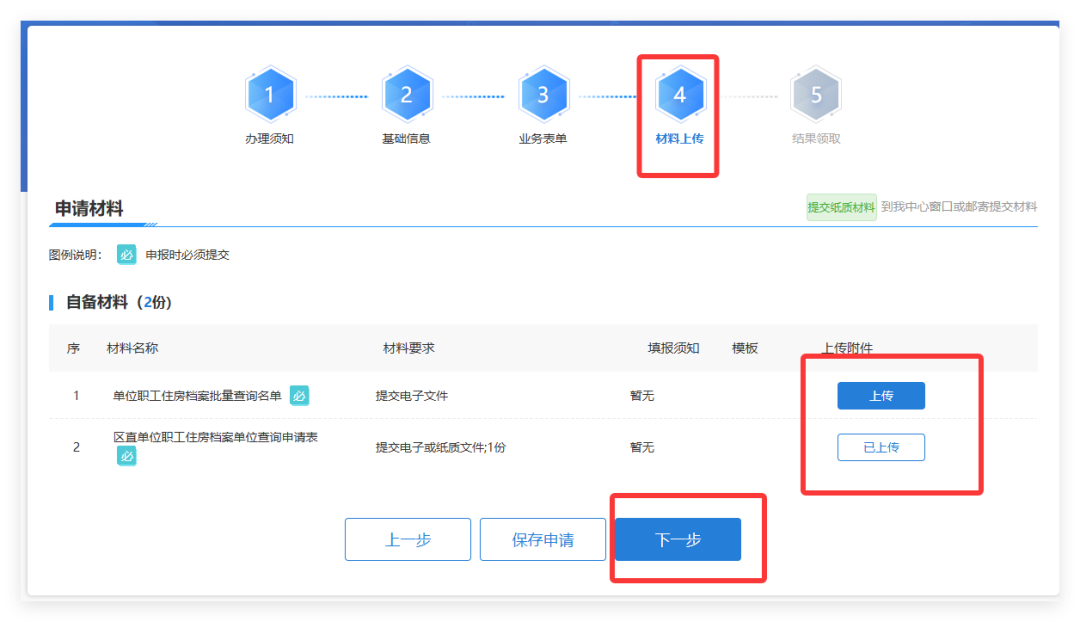Screen dimensions: 1080x622
Task: Select material name 单位职工住房档案批量查询名单
Action: click(197, 396)
